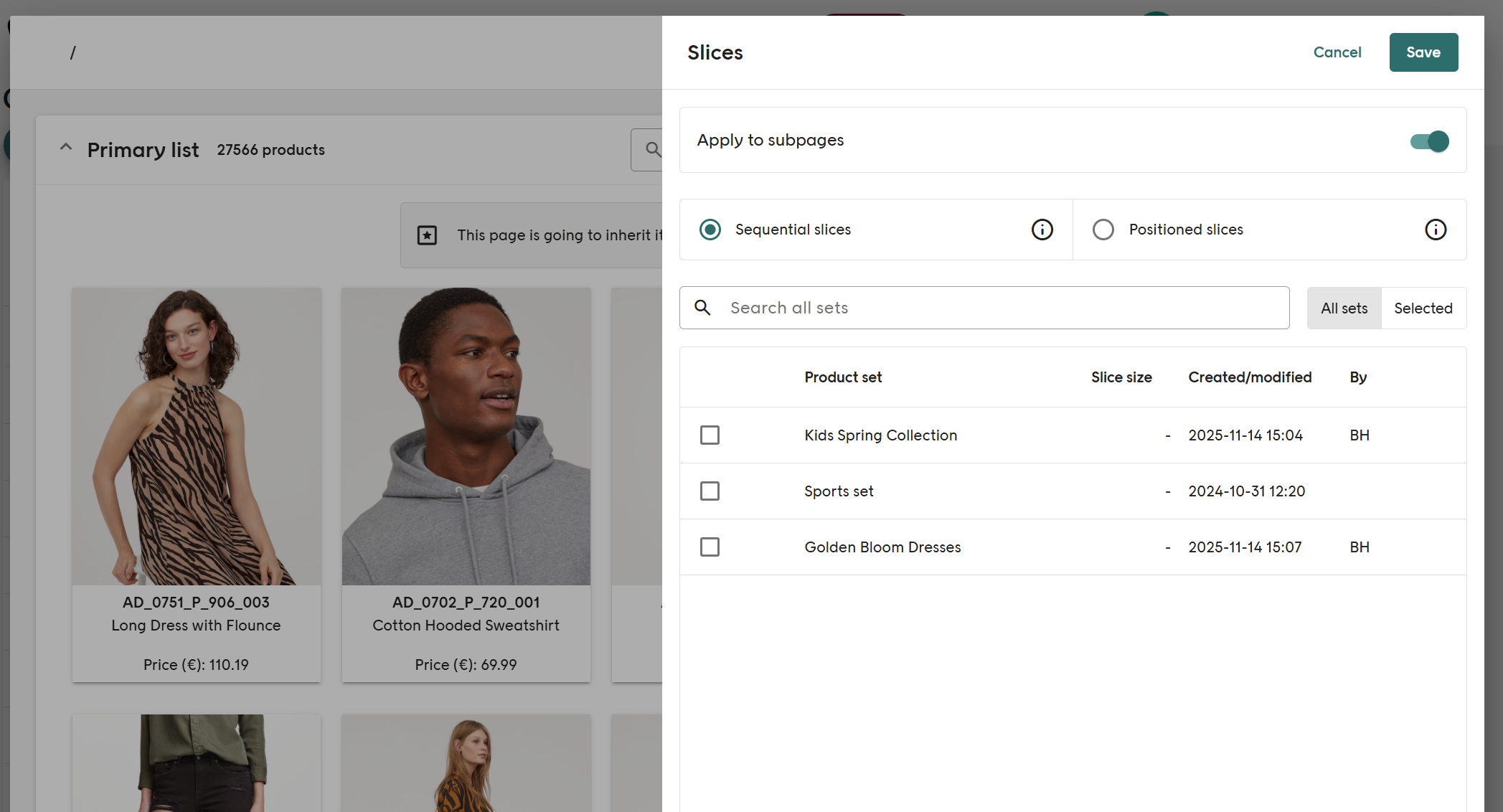Click the Sequential slices info icon
This screenshot has height=812, width=1503.
[1042, 230]
